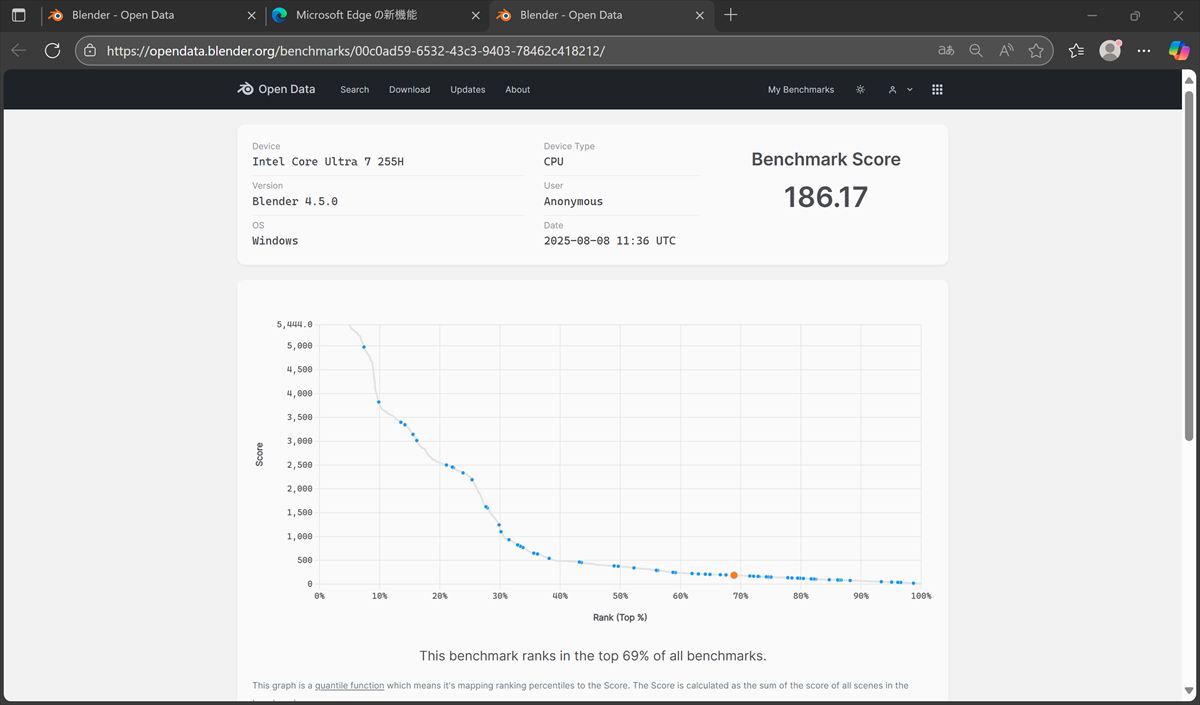Open the Copilot sidebar icon
Image resolution: width=1200 pixels, height=705 pixels.
pyautogui.click(x=1178, y=50)
